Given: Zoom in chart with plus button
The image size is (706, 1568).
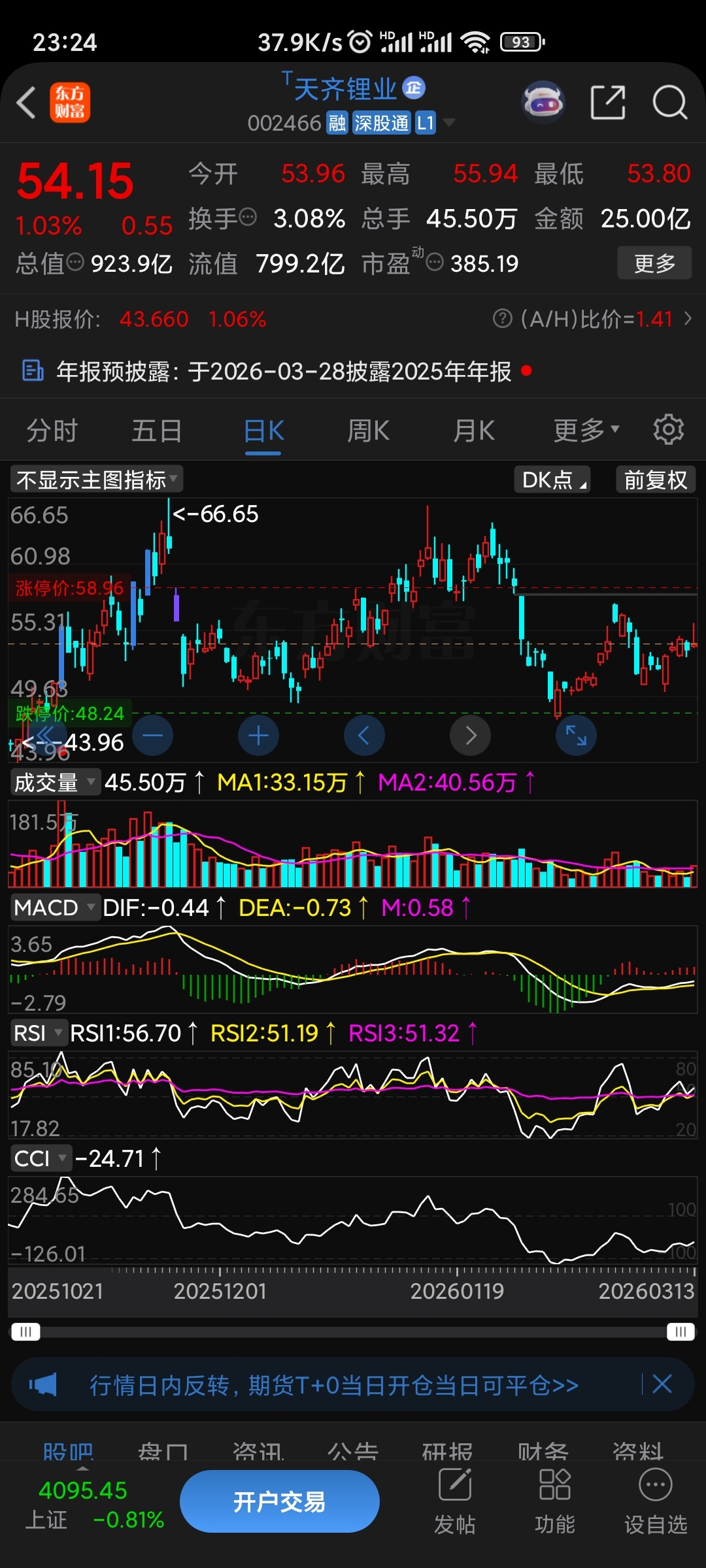Looking at the screenshot, I should (258, 736).
